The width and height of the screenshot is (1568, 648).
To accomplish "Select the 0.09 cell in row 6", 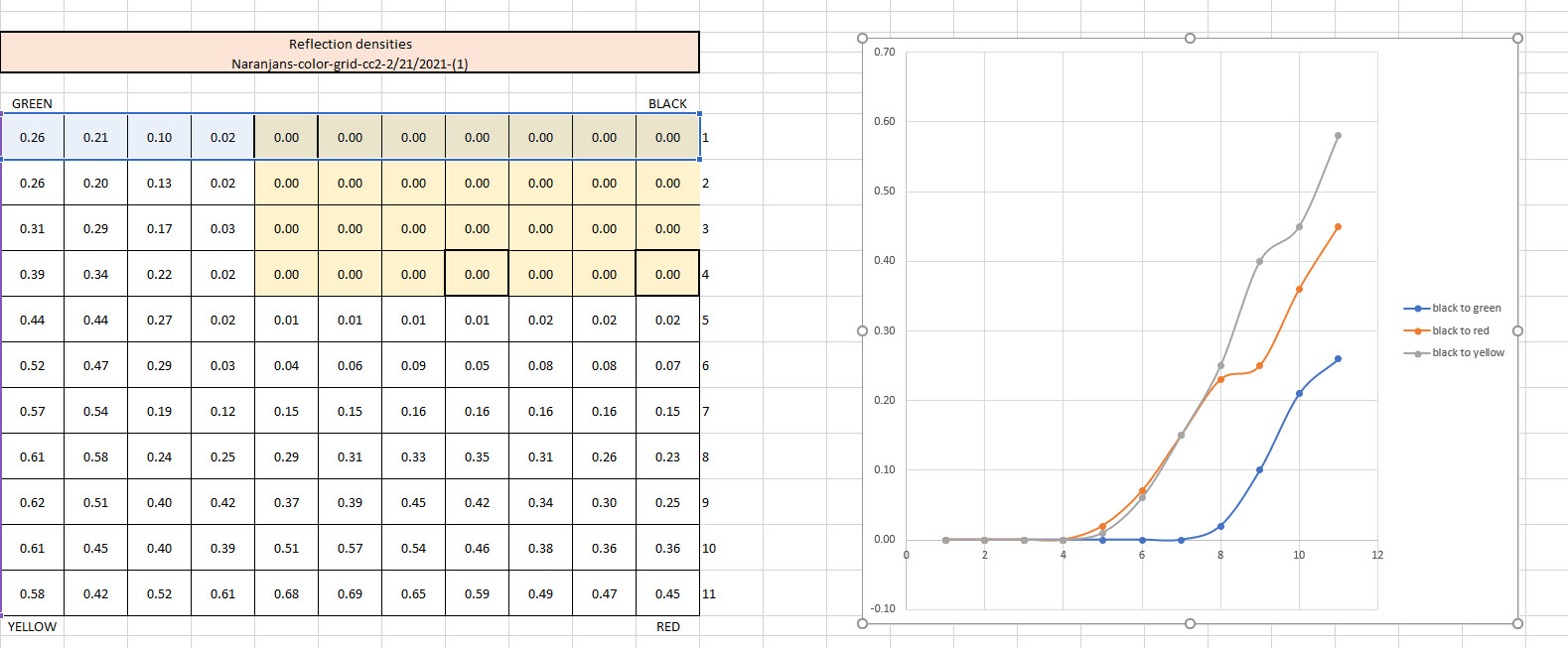I will 413,365.
